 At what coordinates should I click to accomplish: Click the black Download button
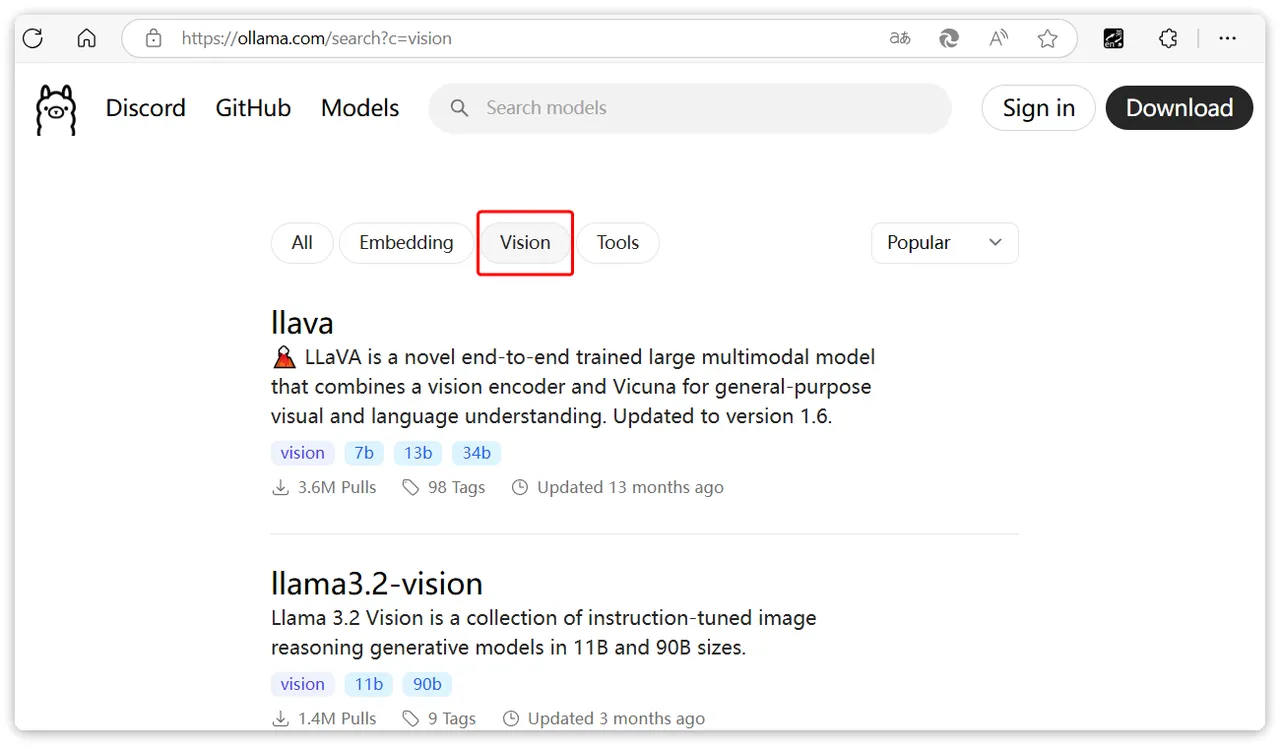[x=1179, y=108]
